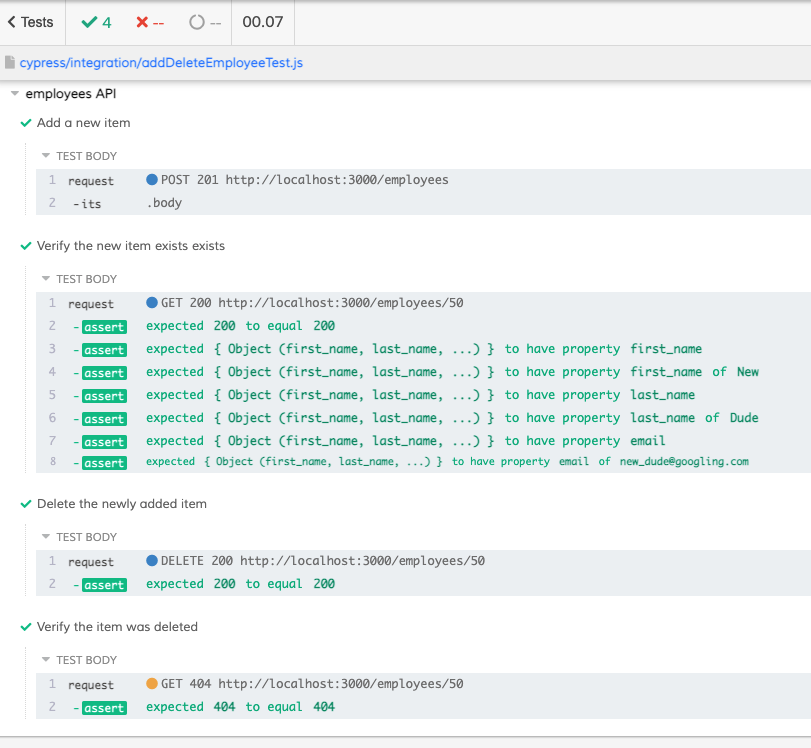Open the addDeleteEmployeeTest.js spec file link
The image size is (811, 748).
click(161, 63)
